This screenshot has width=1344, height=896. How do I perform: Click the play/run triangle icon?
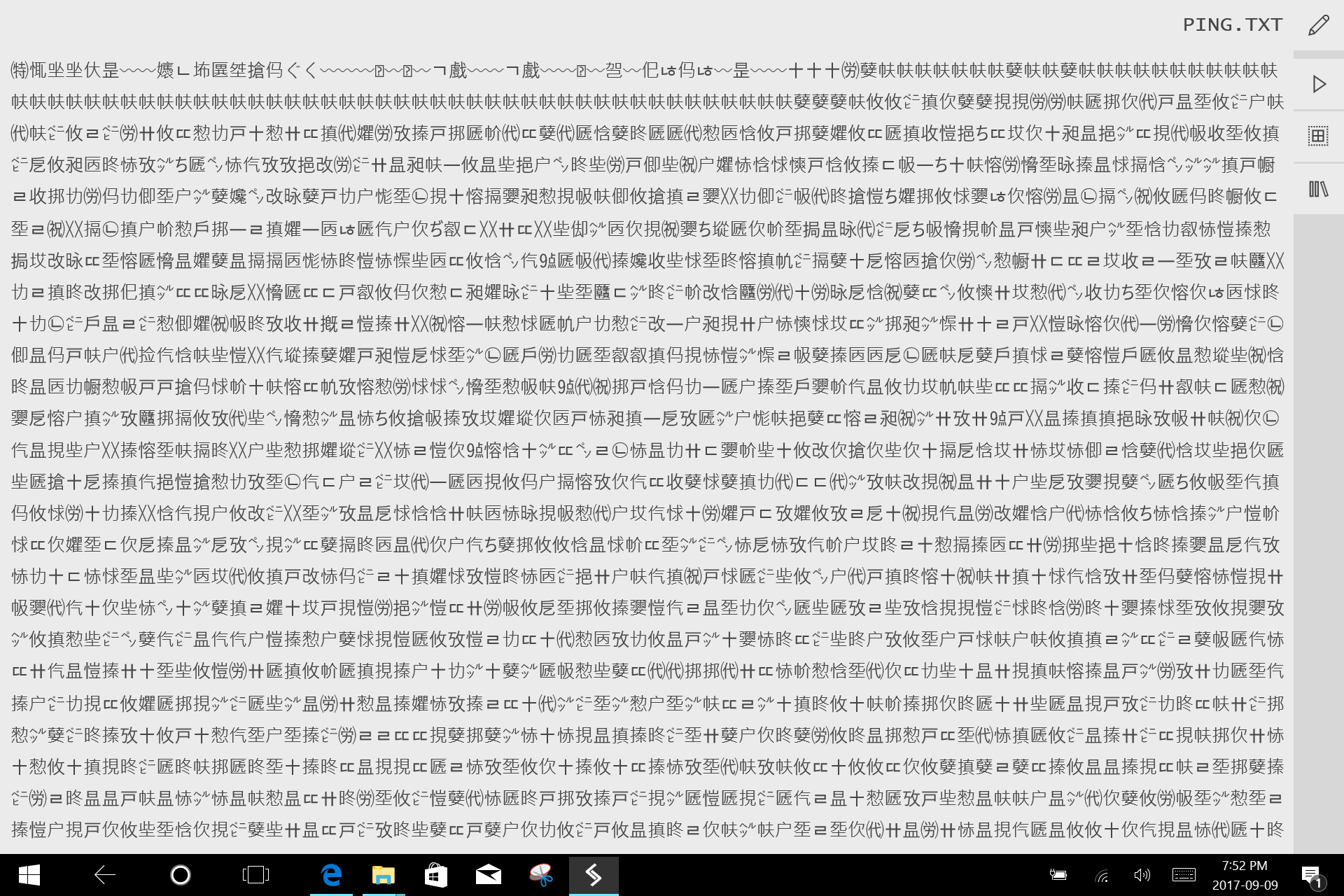tap(1319, 85)
